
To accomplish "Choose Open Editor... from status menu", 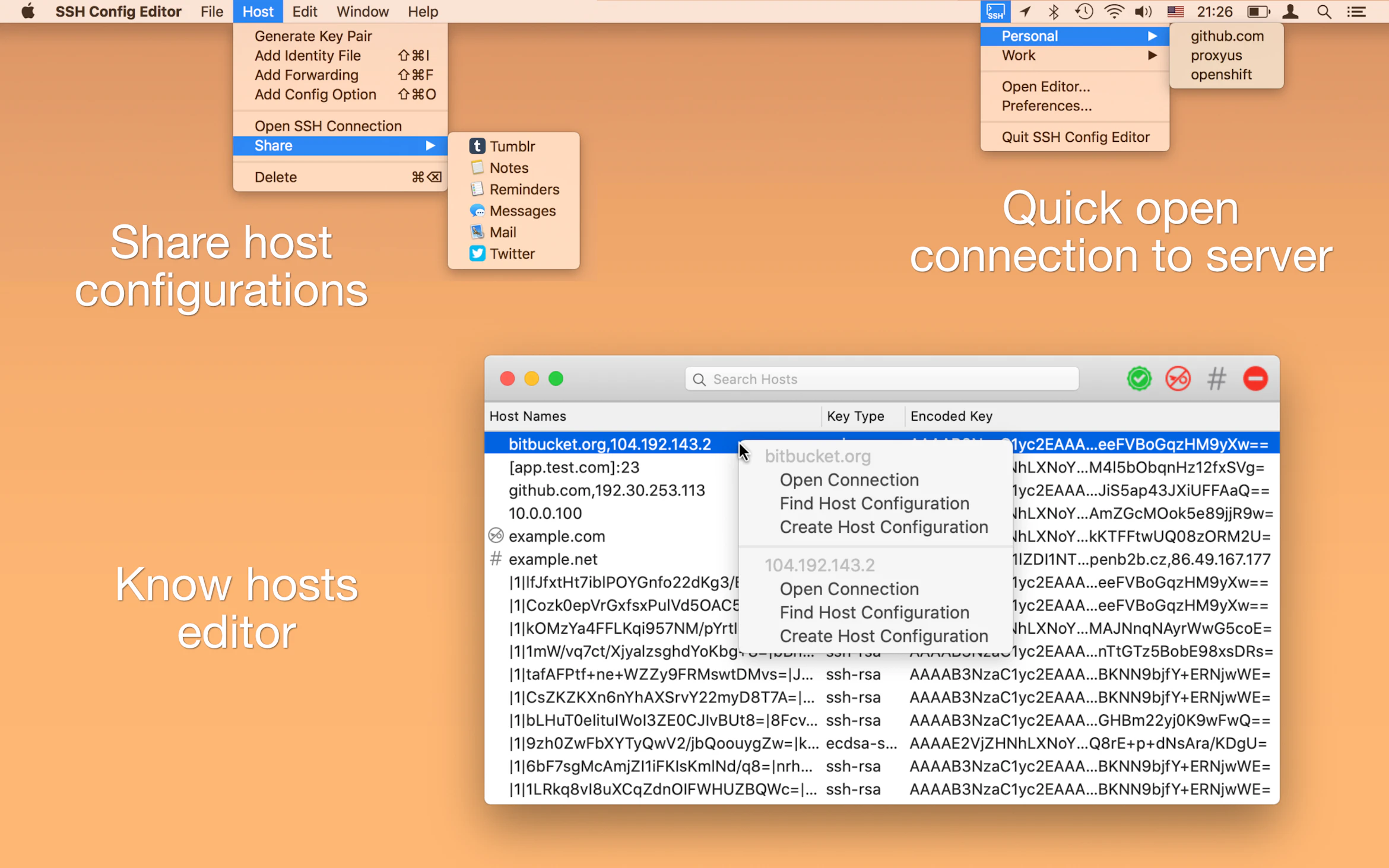I will pyautogui.click(x=1074, y=87).
